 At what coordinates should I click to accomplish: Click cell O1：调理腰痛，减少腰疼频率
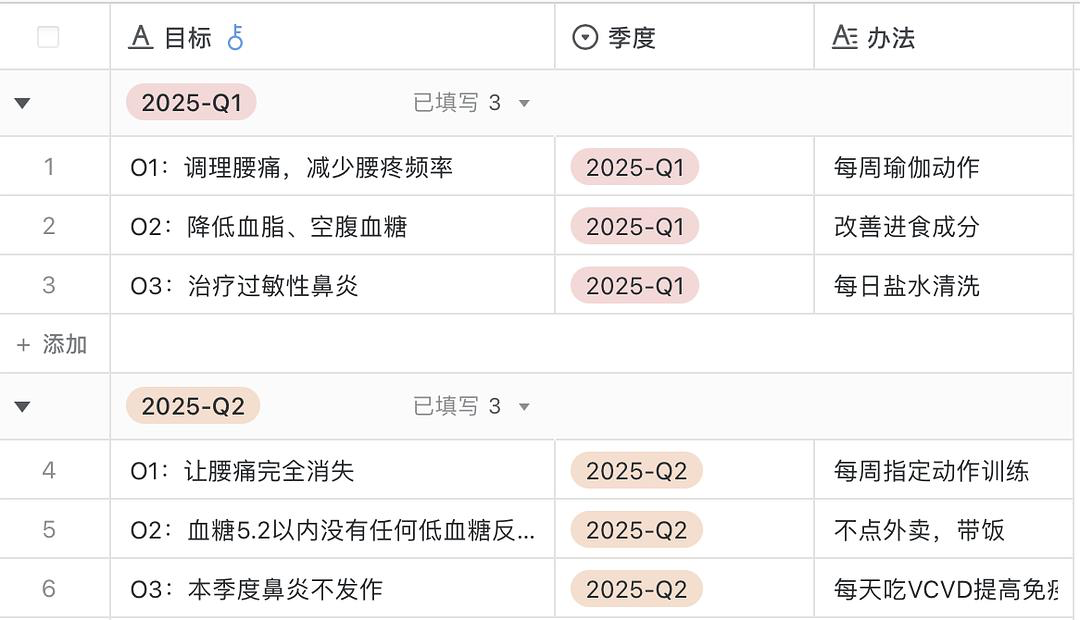[x=333, y=167]
